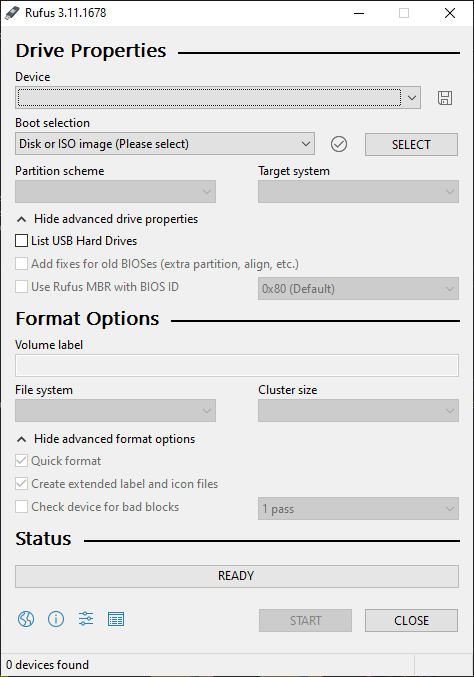Image resolution: width=474 pixels, height=677 pixels.
Task: Click the START button
Action: (x=305, y=620)
